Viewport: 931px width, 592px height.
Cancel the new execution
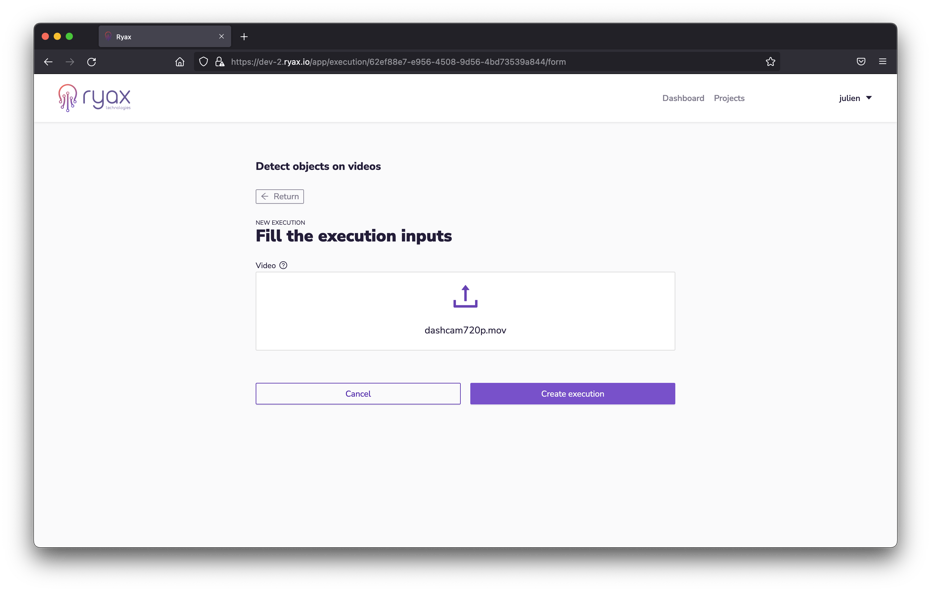click(358, 394)
